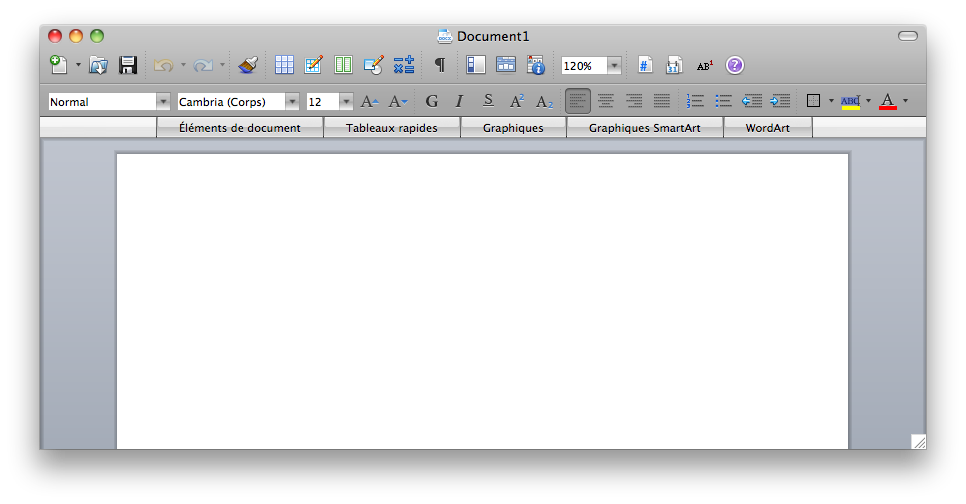
Task: Open Éléments de document tab
Action: (x=240, y=128)
